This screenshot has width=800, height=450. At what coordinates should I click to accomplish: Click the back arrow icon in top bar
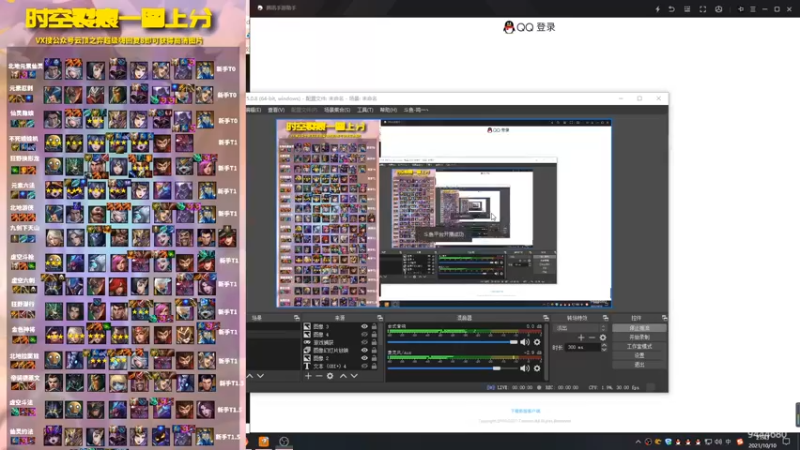pyautogui.click(x=671, y=9)
